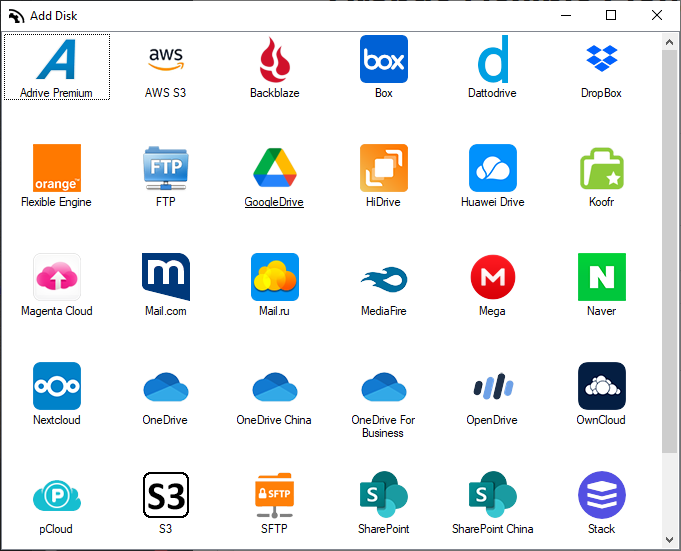Viewport: 681px width, 551px height.
Task: Maximize the Add Disk window
Action: tap(611, 16)
